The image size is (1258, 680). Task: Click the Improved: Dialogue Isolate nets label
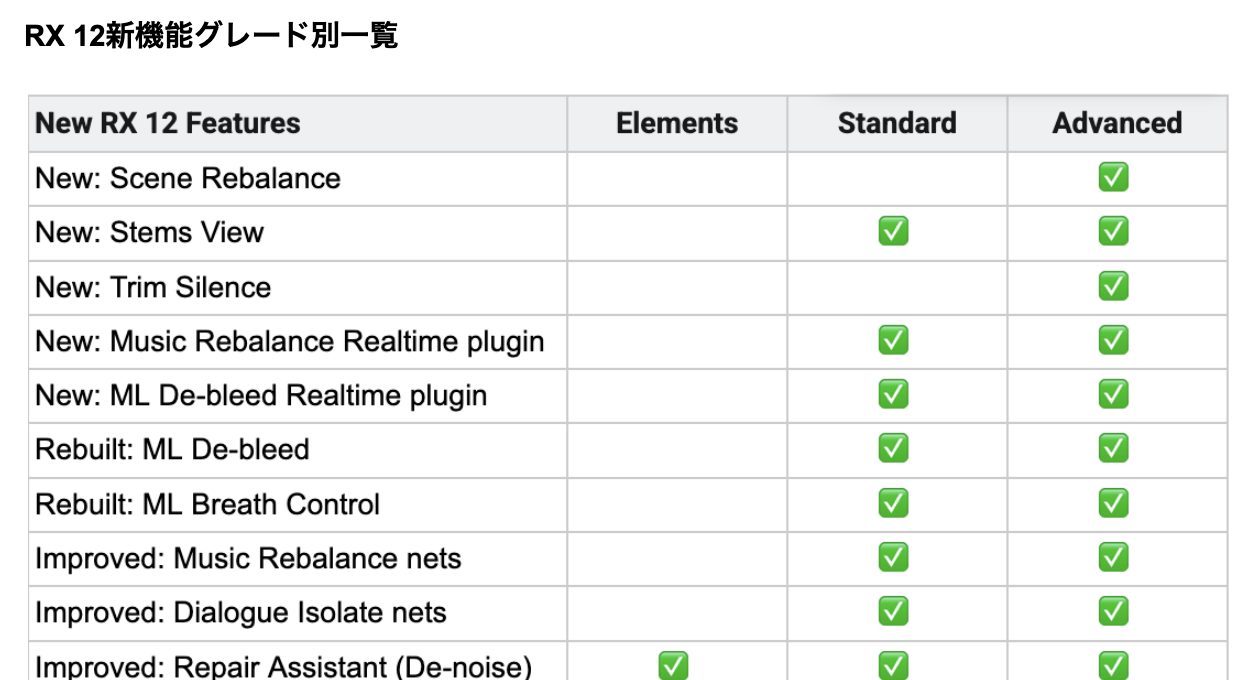241,611
